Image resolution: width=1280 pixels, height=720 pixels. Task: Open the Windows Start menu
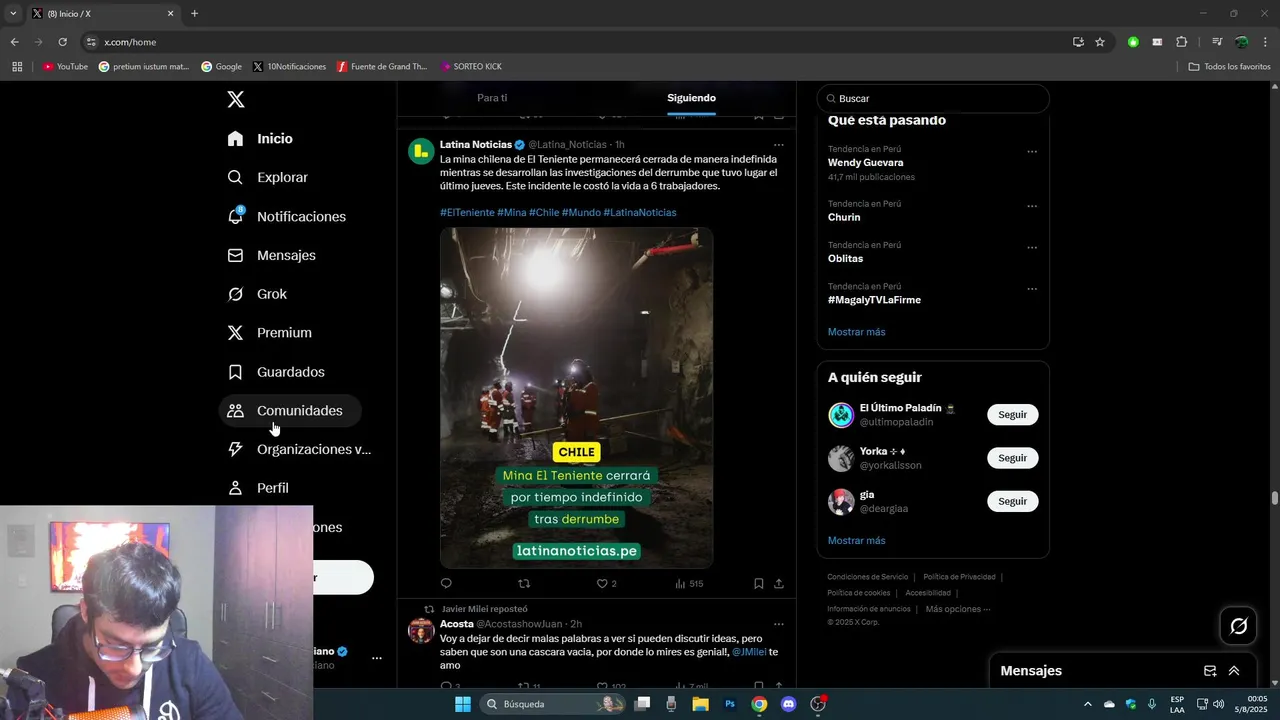point(463,704)
